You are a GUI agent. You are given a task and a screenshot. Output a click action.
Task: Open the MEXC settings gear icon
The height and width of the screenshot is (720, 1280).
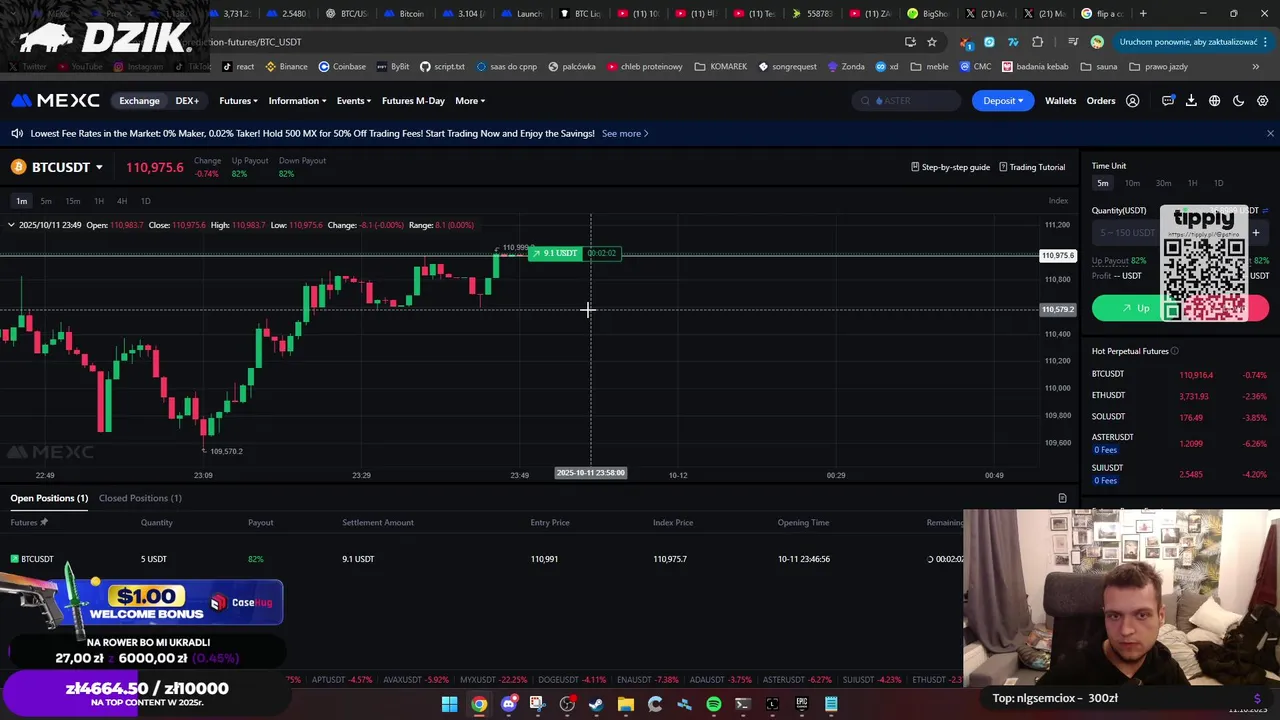click(x=1262, y=101)
